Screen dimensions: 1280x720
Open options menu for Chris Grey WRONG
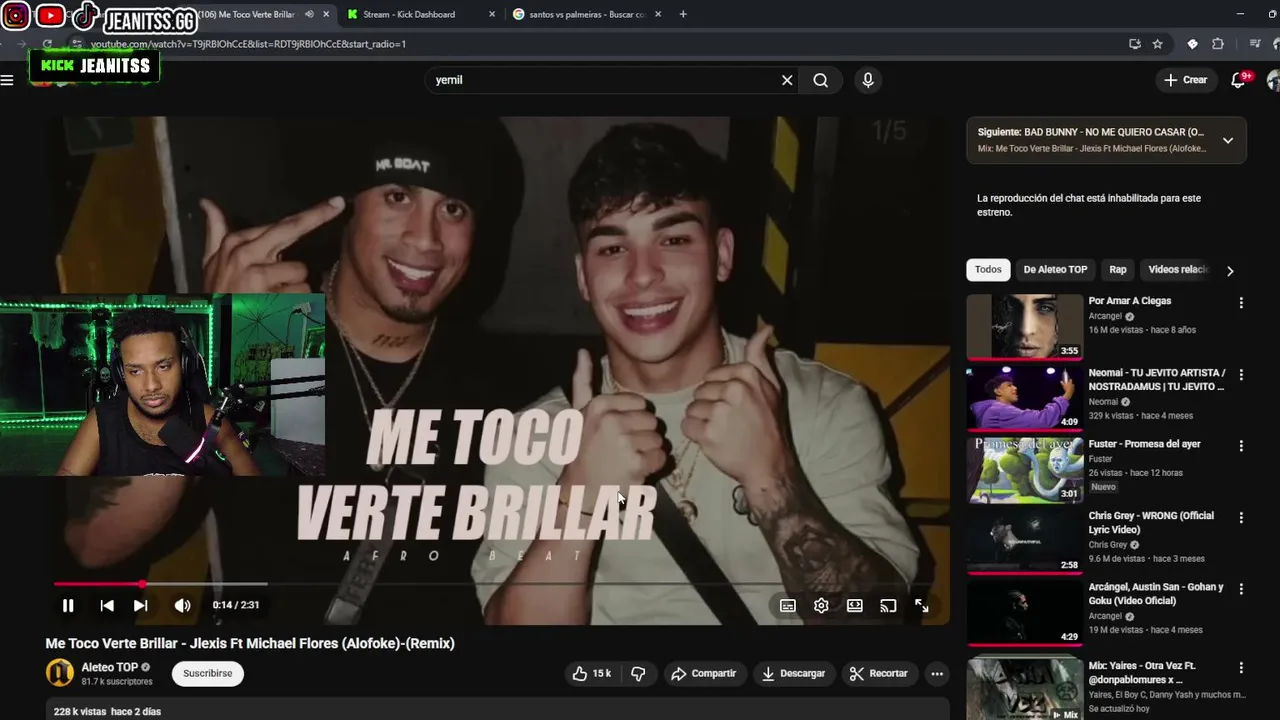pyautogui.click(x=1241, y=517)
